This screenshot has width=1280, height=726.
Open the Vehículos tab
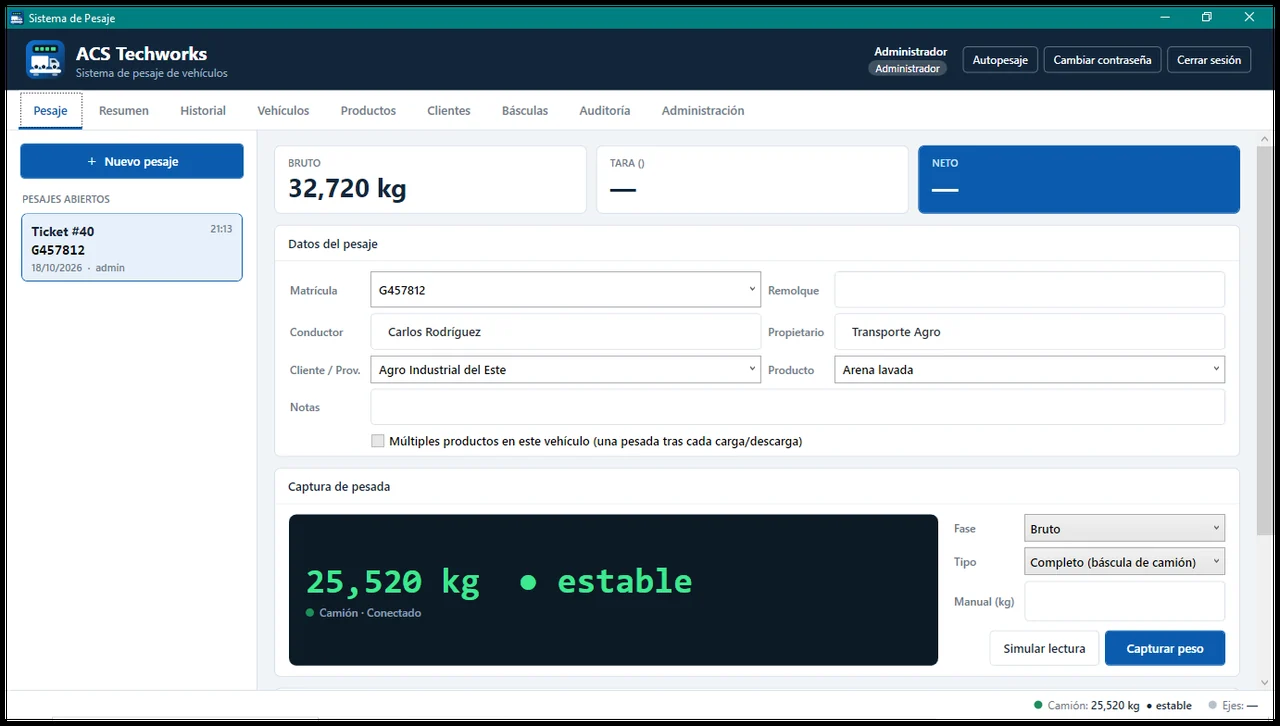[x=283, y=111]
